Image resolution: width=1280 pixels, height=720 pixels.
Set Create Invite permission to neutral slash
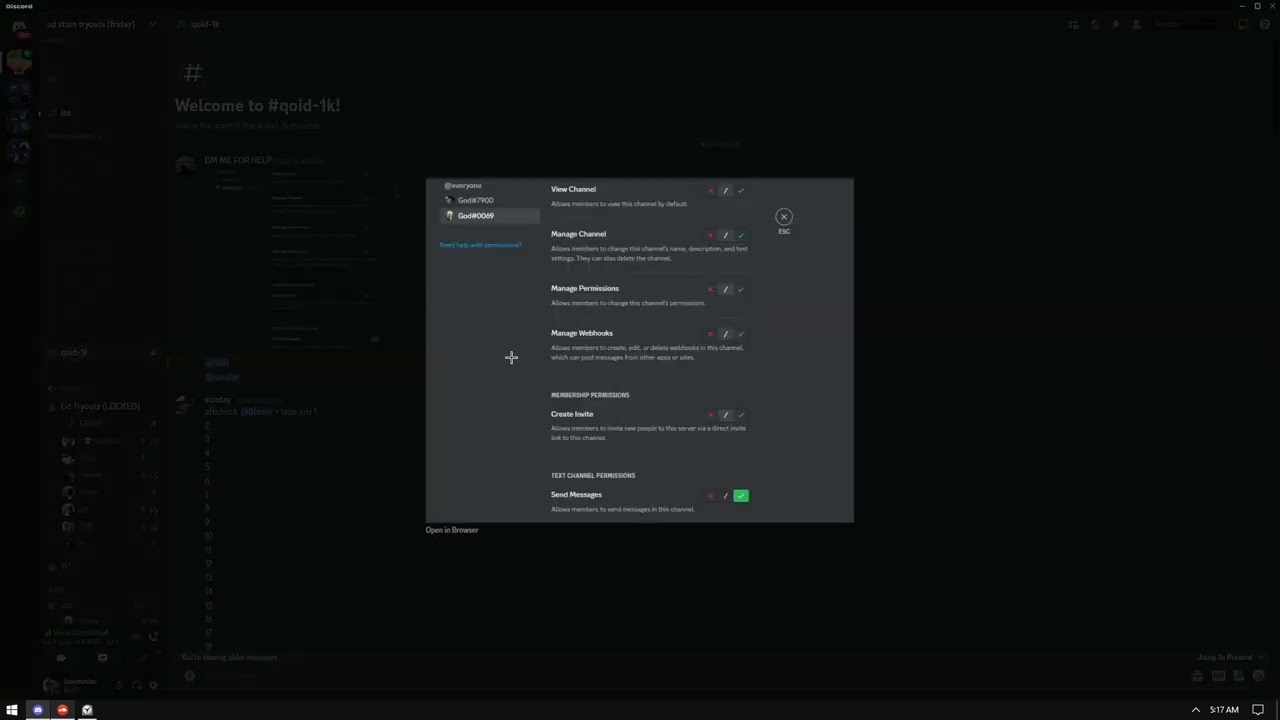tap(726, 415)
